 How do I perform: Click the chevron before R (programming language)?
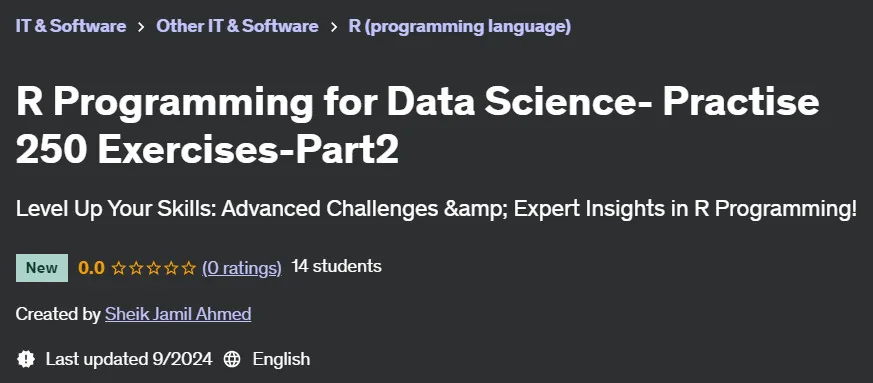coord(333,27)
